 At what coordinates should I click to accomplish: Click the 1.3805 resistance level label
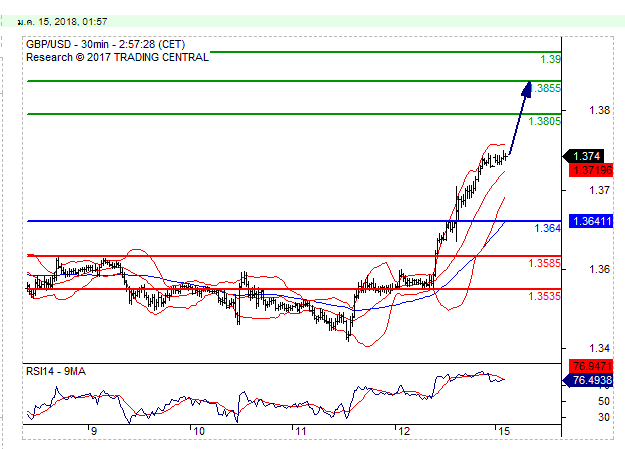click(544, 122)
